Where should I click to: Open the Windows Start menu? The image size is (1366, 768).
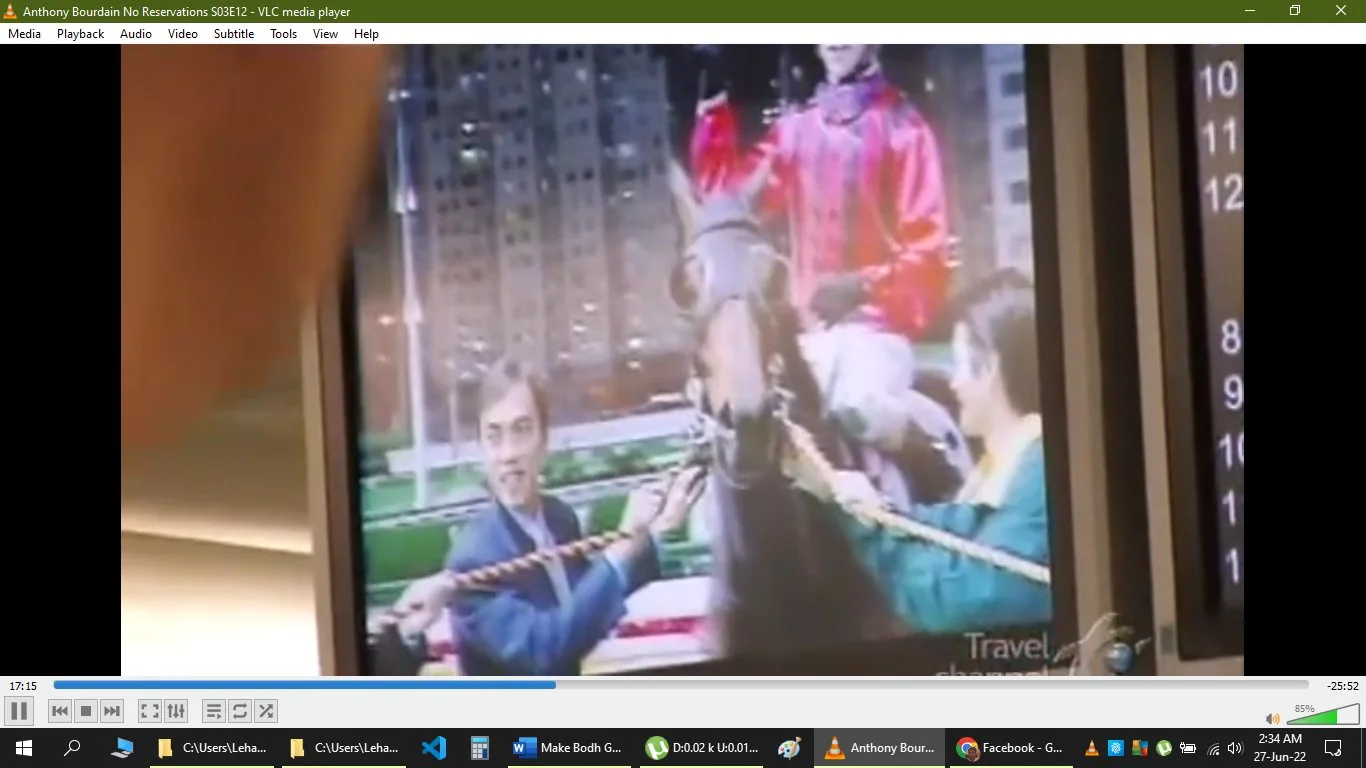pos(24,748)
